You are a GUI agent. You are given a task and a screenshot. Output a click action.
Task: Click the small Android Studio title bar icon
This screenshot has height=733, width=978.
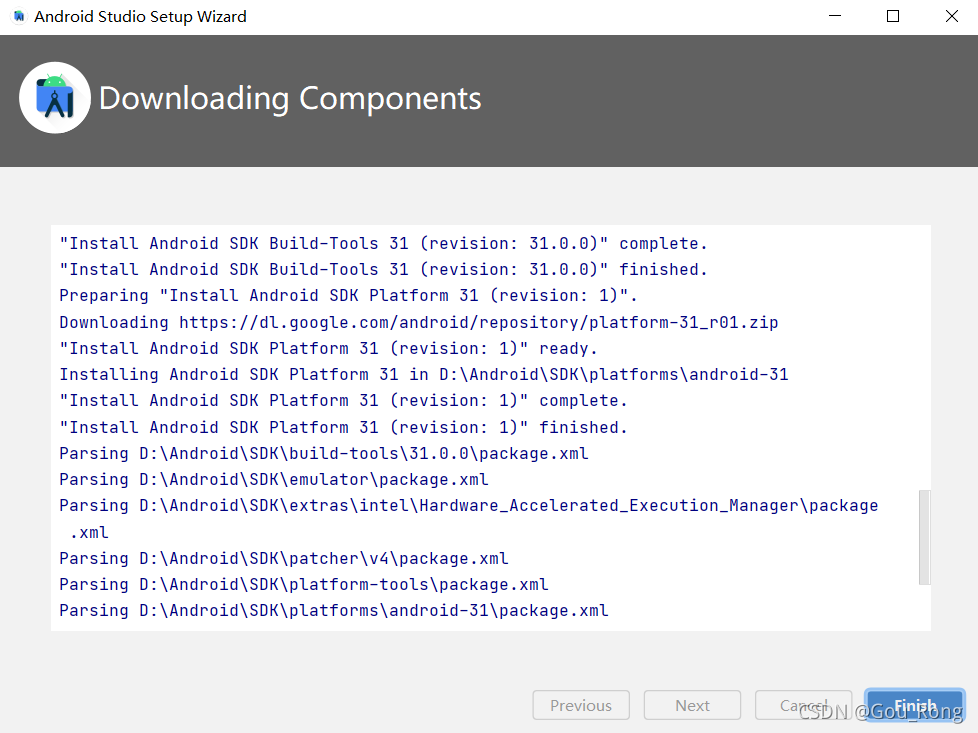pos(19,16)
